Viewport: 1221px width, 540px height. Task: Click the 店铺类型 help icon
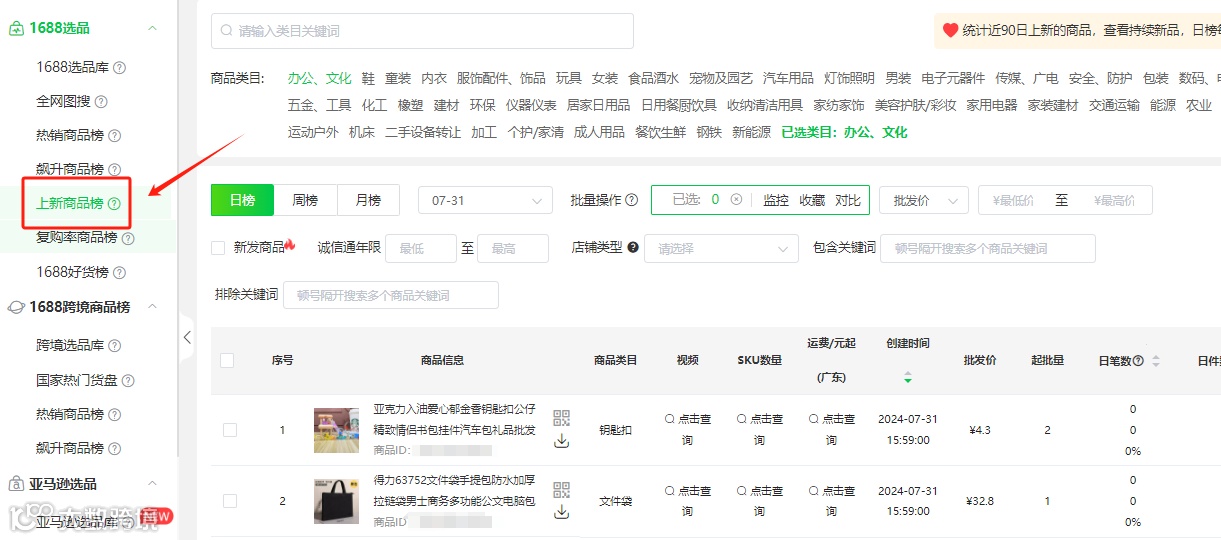(633, 248)
